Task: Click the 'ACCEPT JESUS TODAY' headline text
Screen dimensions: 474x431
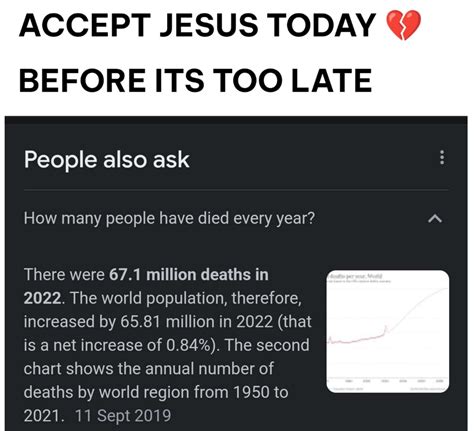Action: point(197,25)
